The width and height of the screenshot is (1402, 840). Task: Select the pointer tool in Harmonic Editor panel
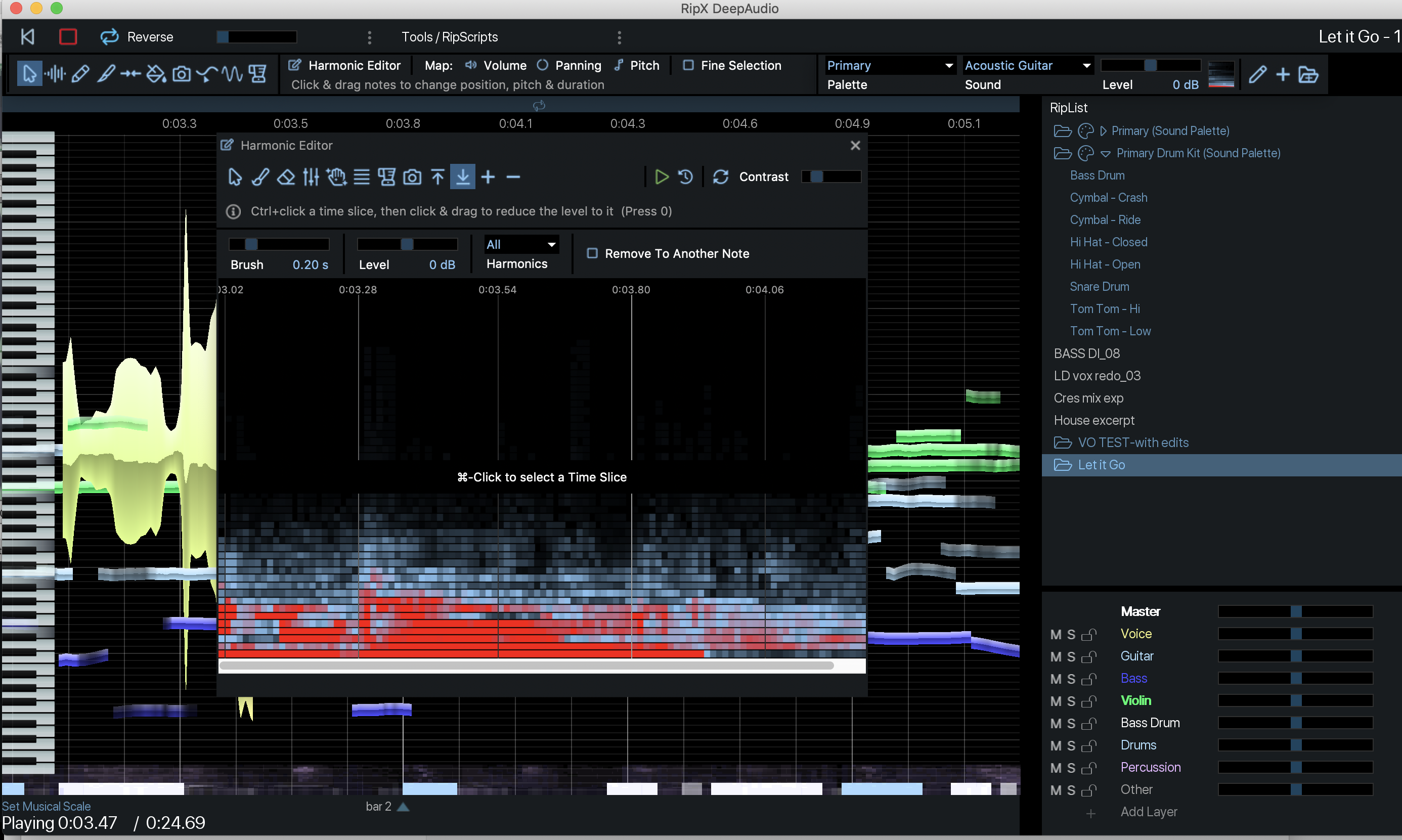coord(234,177)
